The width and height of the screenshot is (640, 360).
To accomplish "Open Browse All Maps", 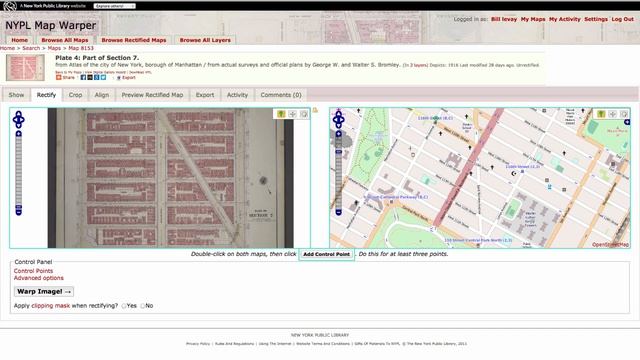I will point(65,40).
